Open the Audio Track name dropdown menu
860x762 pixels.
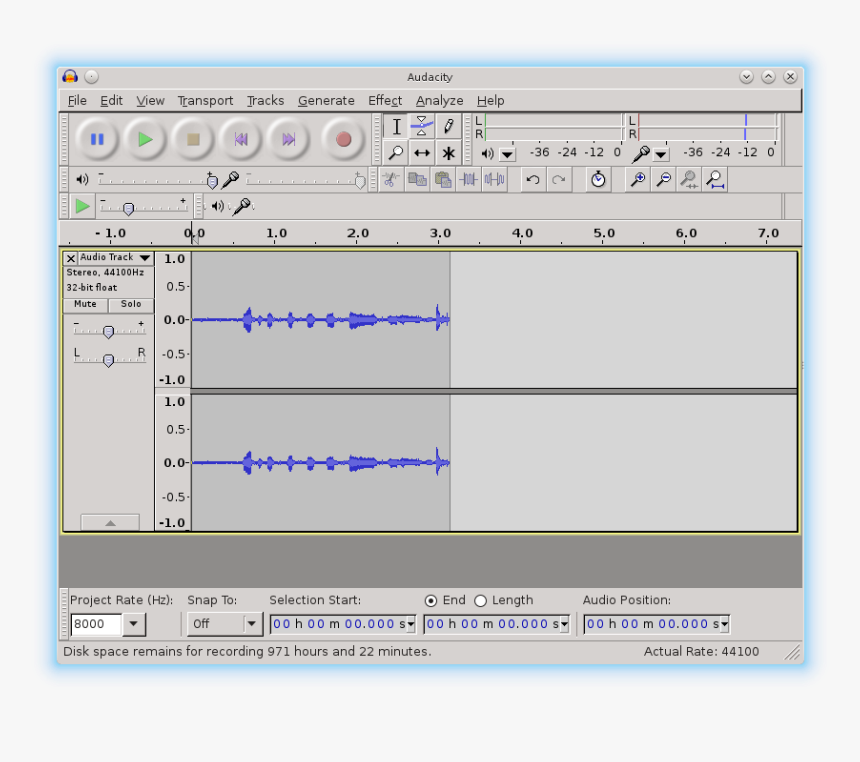[145, 257]
